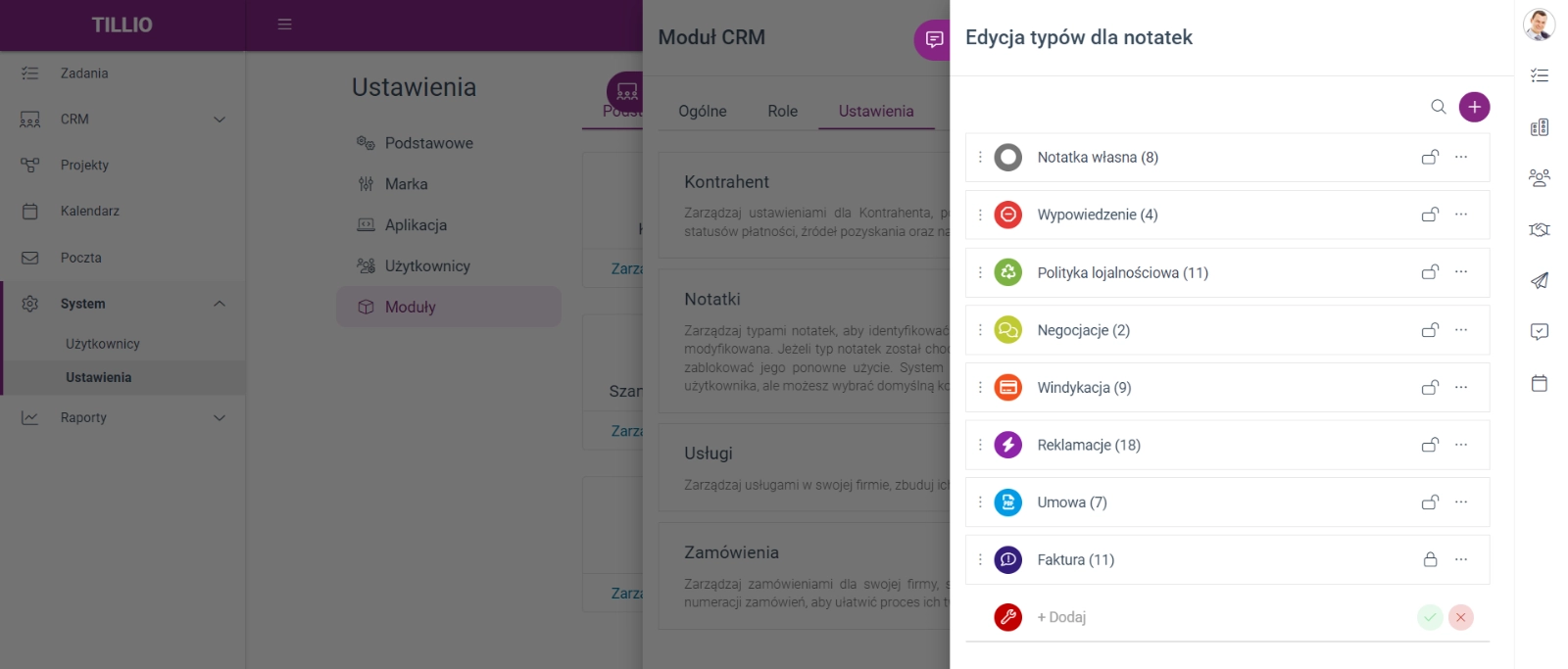The image size is (1568, 669).
Task: Open three-dots menu for Windykacja
Action: (1460, 387)
